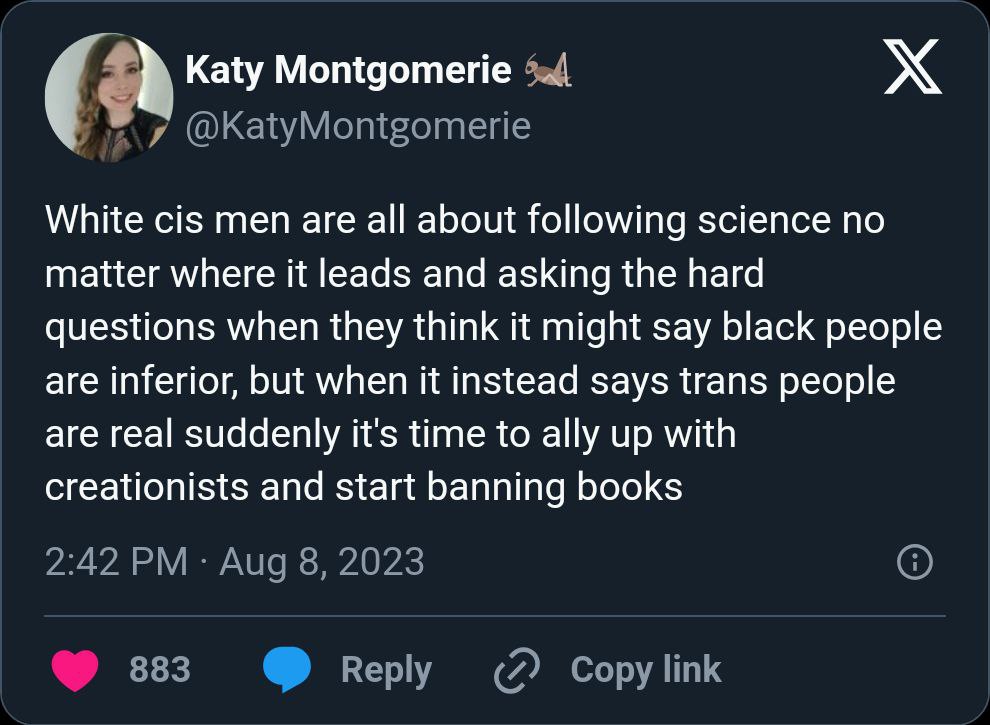The height and width of the screenshot is (725, 990).
Task: Click the Aug 8, 2023 date
Action: tap(321, 561)
